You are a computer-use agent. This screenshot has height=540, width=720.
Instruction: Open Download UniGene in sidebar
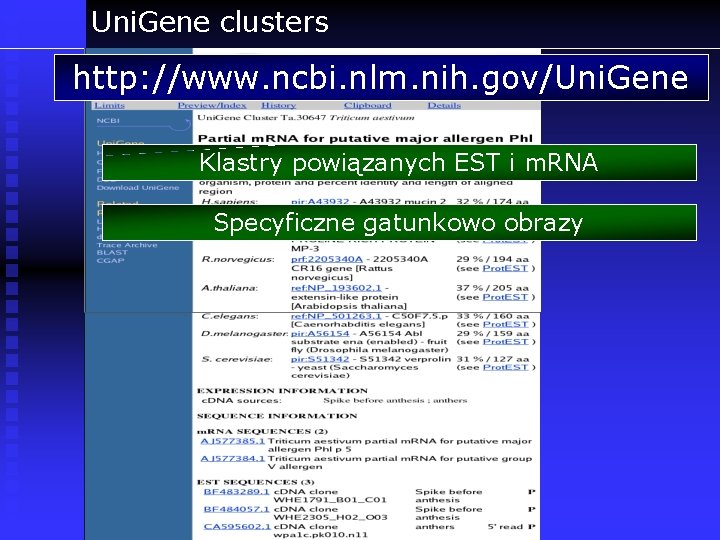(138, 187)
